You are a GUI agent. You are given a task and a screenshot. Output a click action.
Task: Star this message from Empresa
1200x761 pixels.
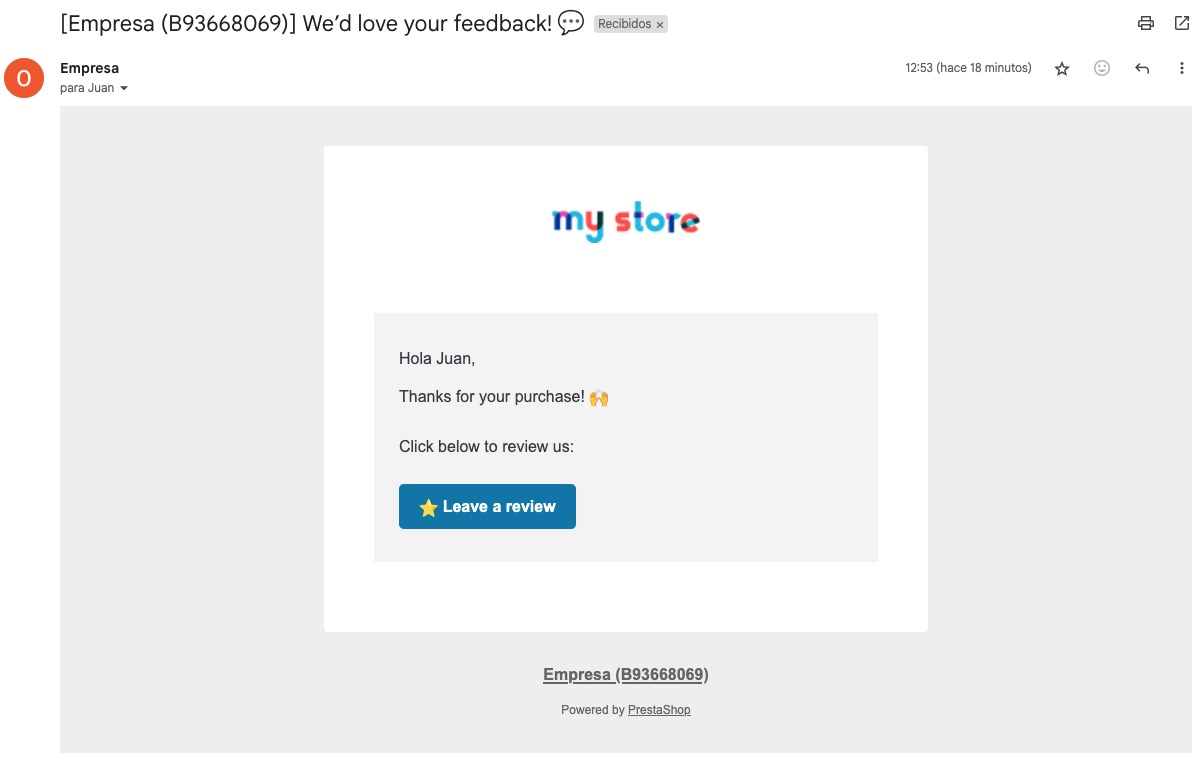(x=1062, y=69)
